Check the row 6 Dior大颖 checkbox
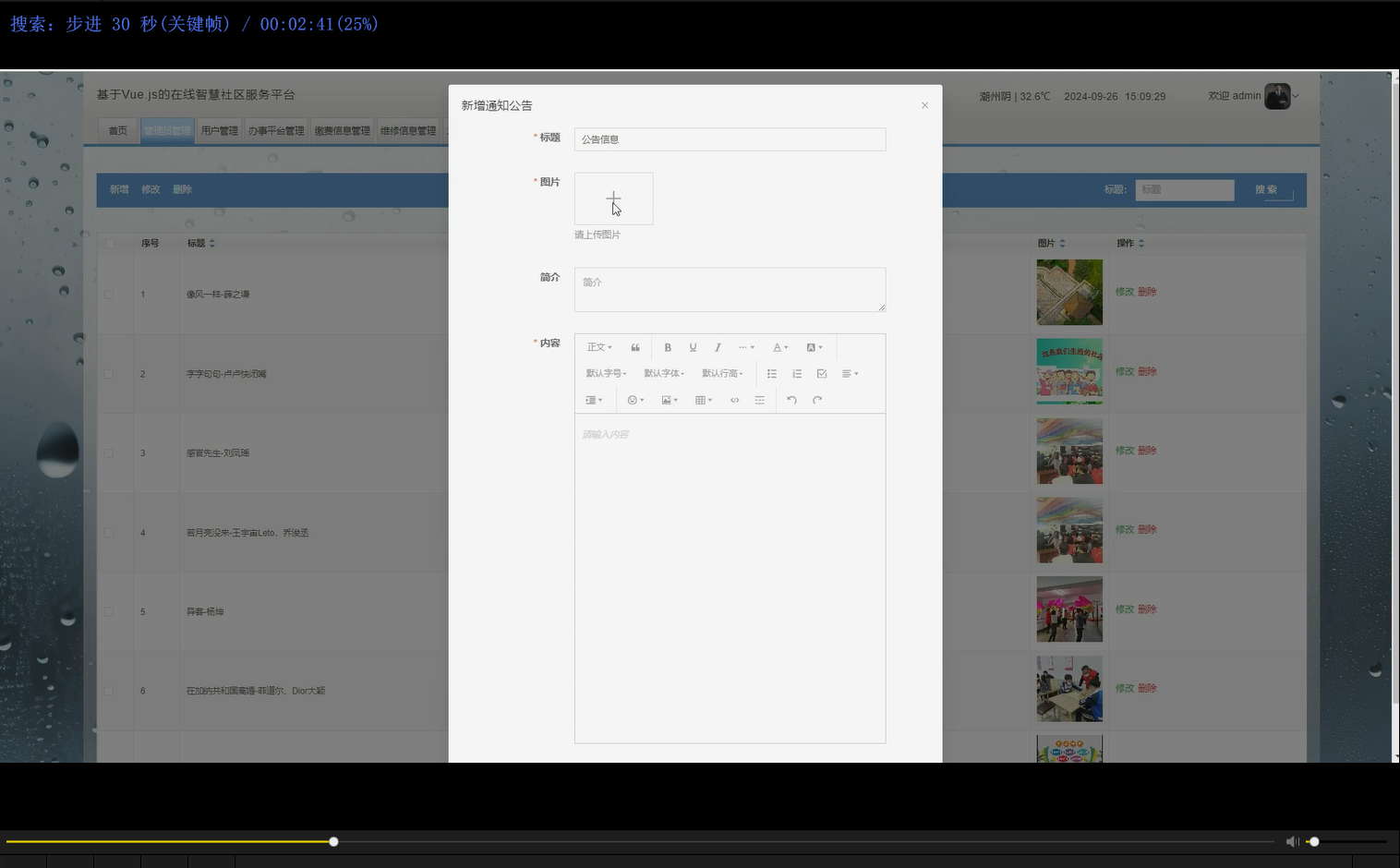 click(109, 691)
